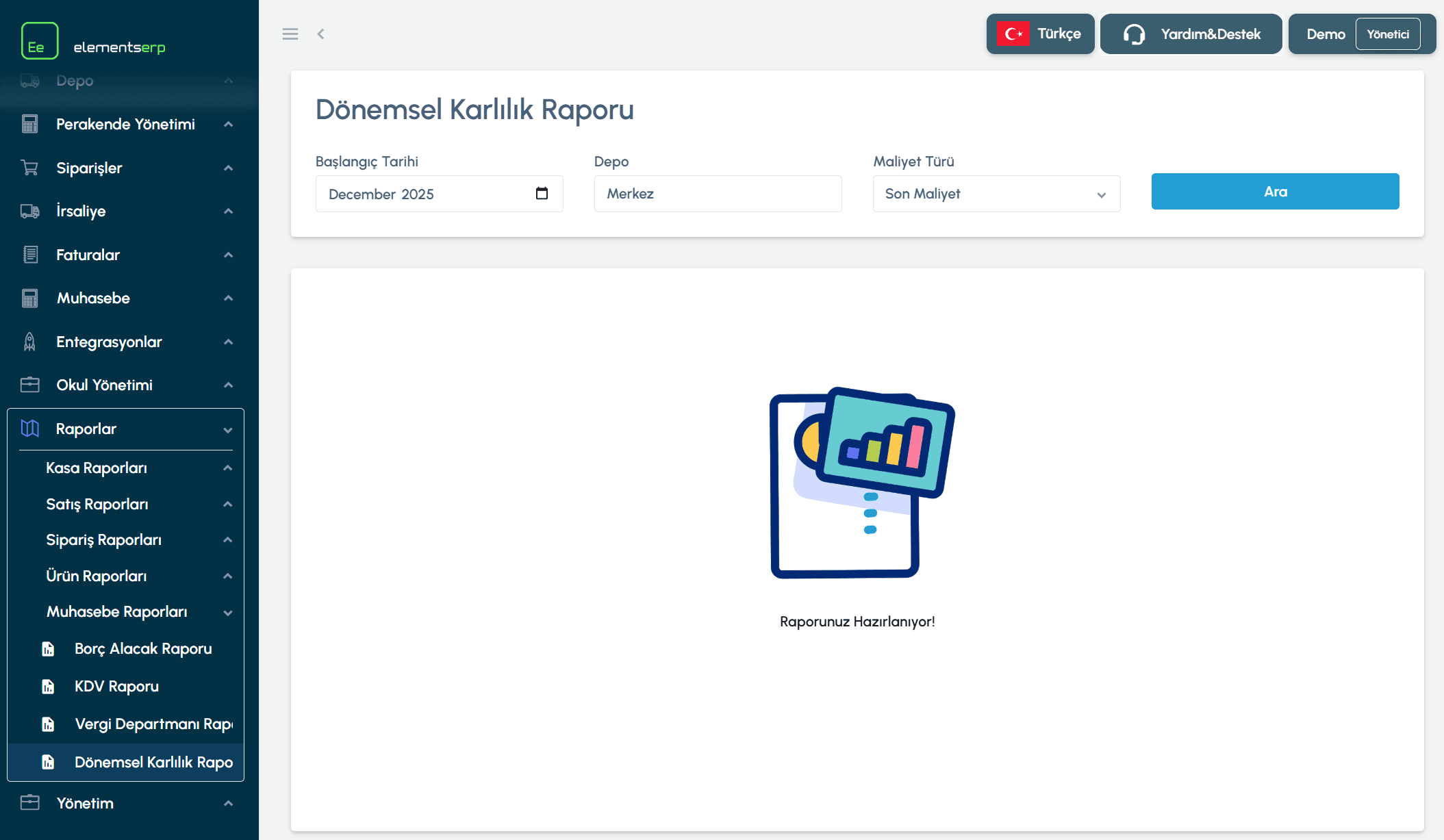The height and width of the screenshot is (840, 1444).
Task: Expand the Faturalar menu
Action: coord(228,255)
